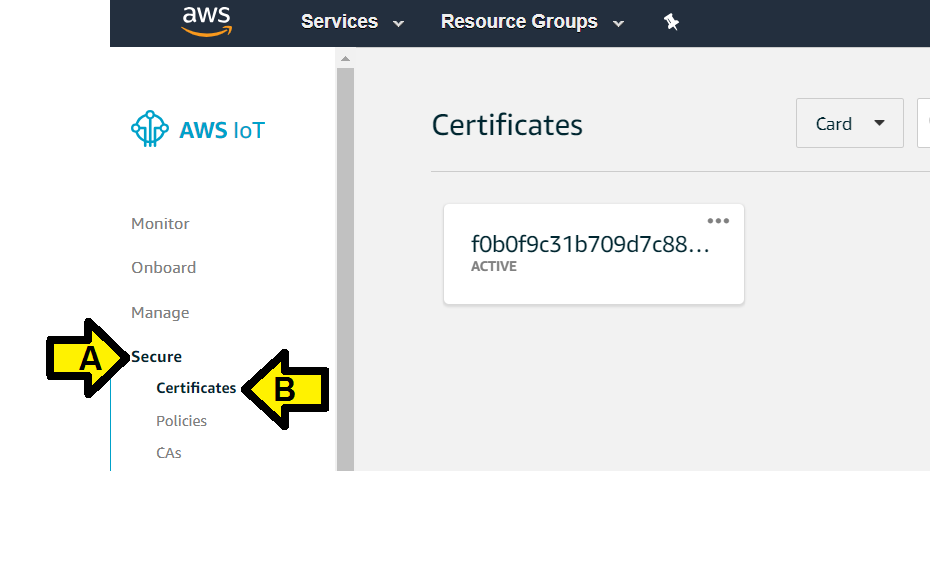Viewport: 930px width, 566px height.
Task: Click the Certificates page heading
Action: (507, 125)
